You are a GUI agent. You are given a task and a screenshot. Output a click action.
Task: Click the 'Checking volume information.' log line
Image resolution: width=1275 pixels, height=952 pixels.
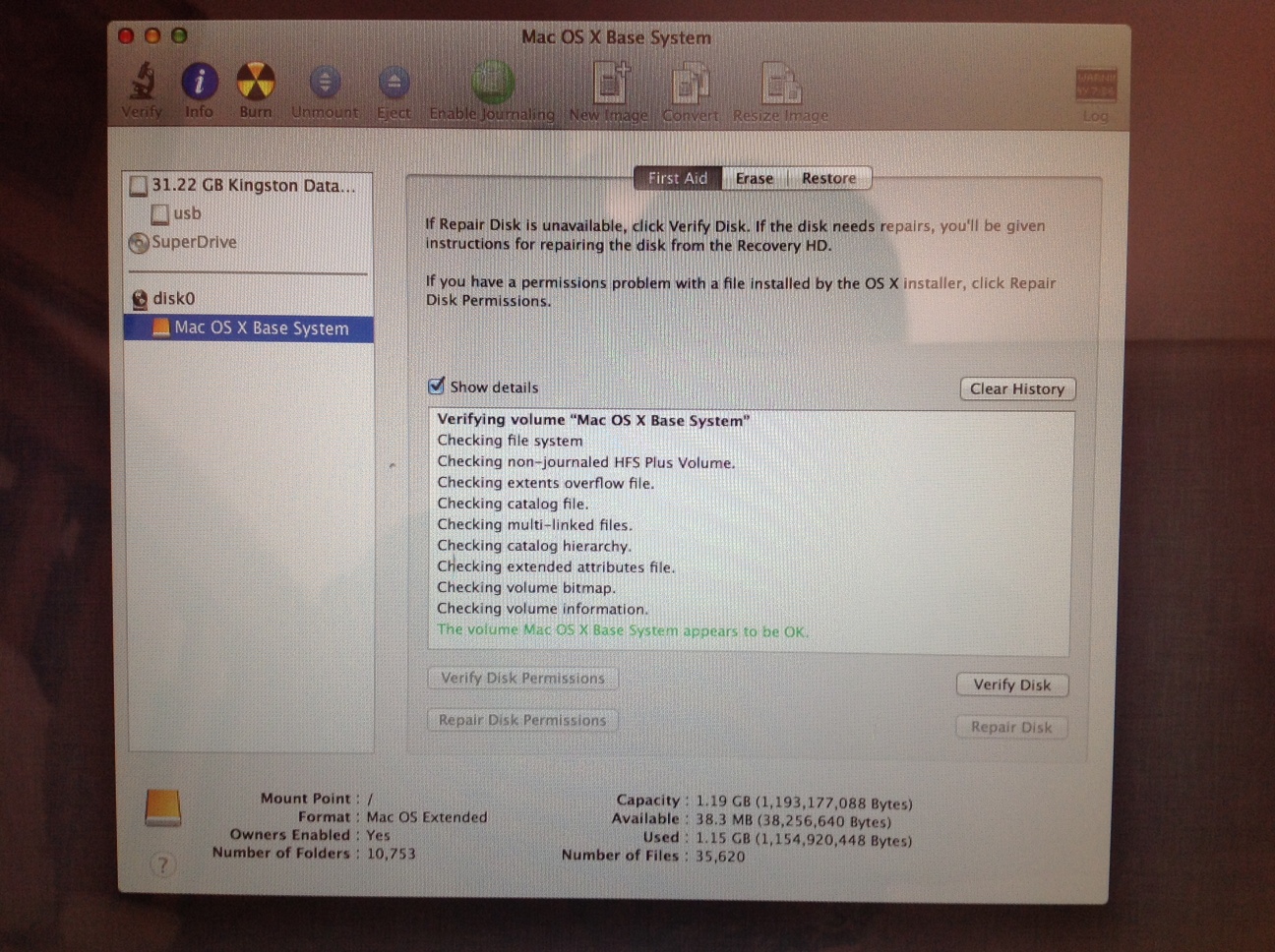542,609
